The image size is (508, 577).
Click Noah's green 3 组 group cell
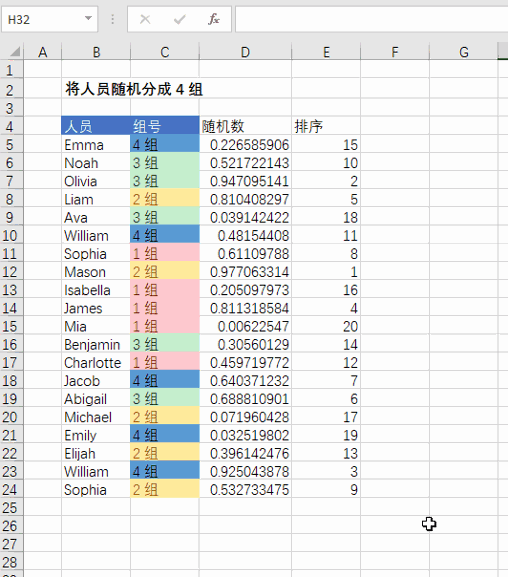coord(165,163)
